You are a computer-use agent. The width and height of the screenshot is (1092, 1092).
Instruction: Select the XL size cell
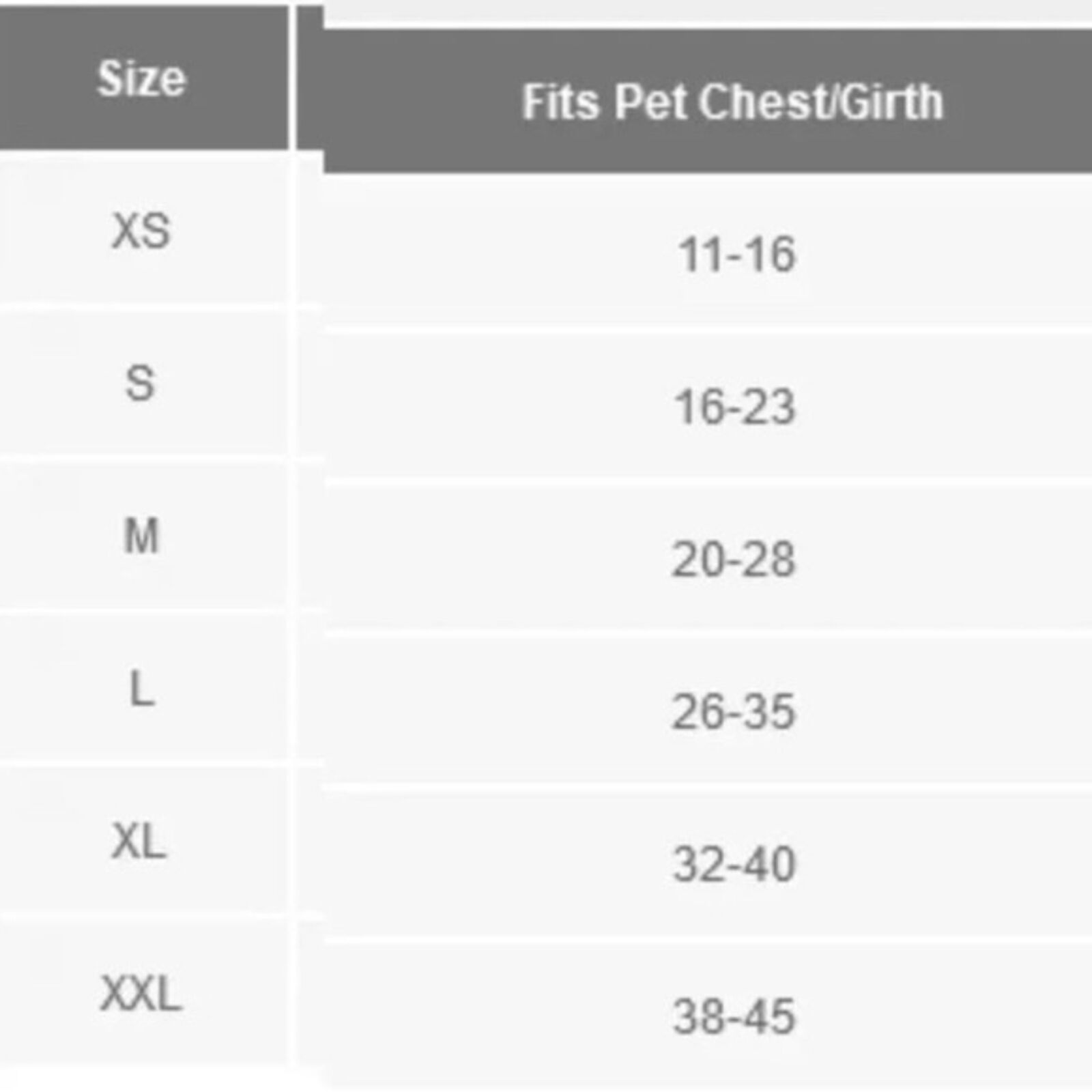142,841
